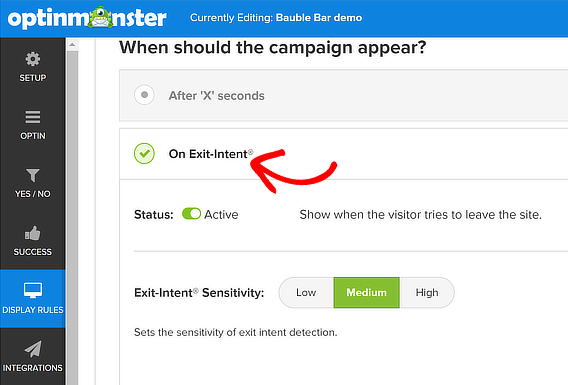Click the scrollbar up arrow
Viewport: 568px width, 385px height.
(72, 45)
